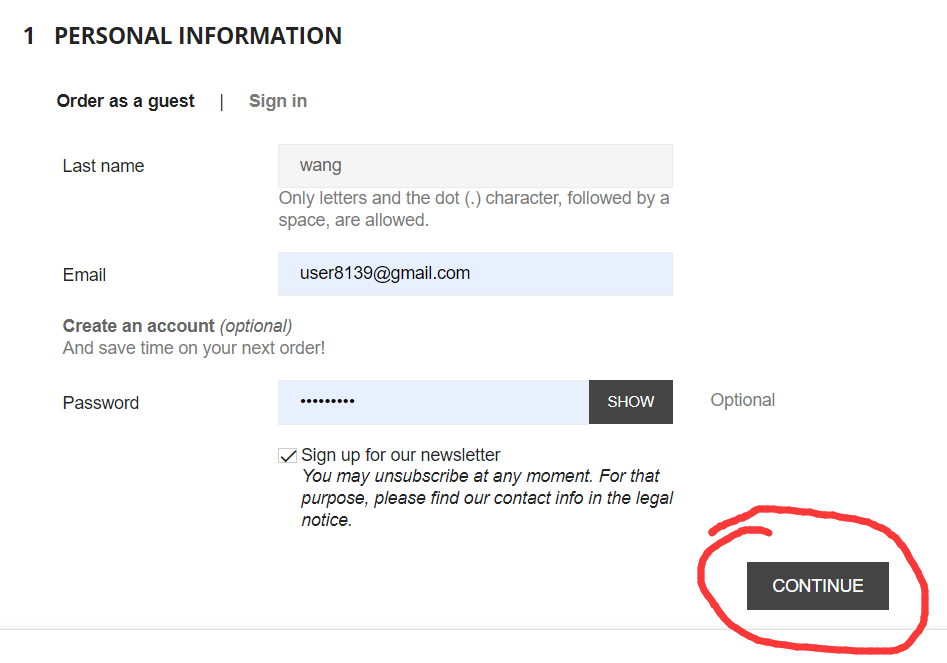
Task: Click step number 1 beside the heading
Action: 29,36
